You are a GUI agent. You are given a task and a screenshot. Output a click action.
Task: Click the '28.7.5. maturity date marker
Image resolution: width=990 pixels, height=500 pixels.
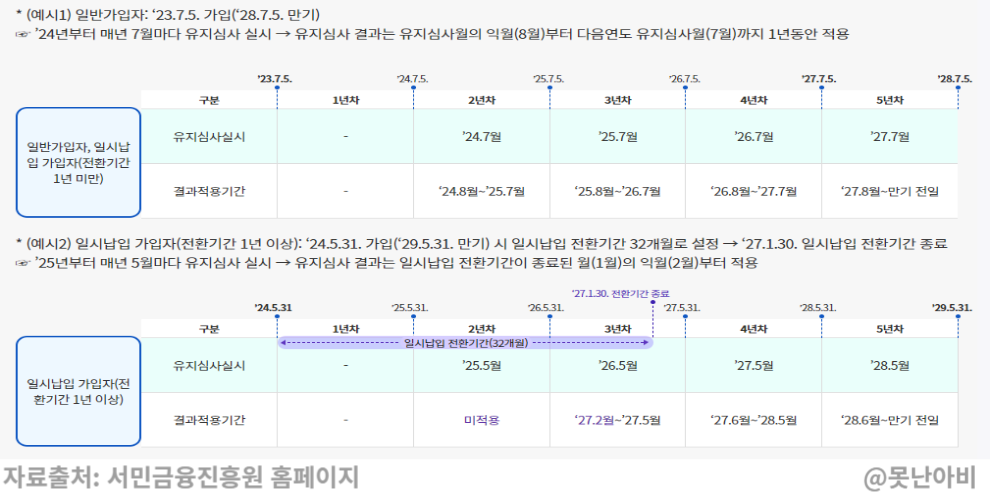tap(955, 80)
